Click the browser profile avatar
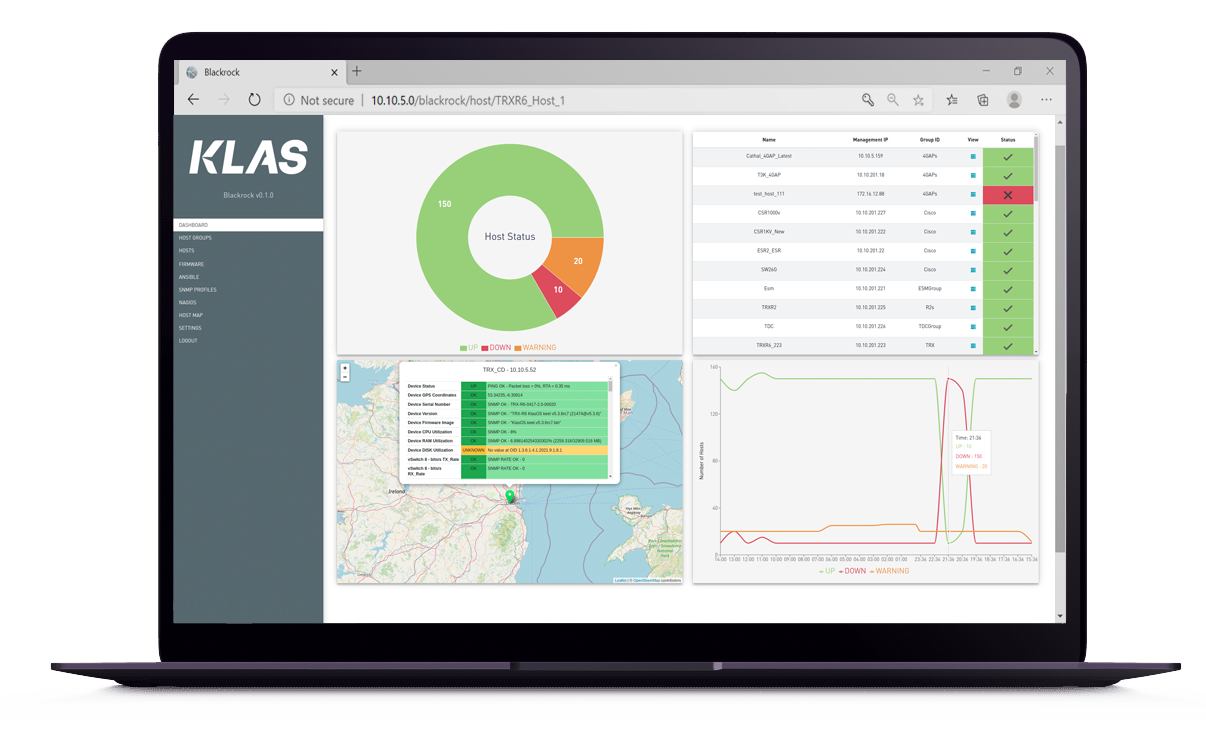 [x=1014, y=100]
